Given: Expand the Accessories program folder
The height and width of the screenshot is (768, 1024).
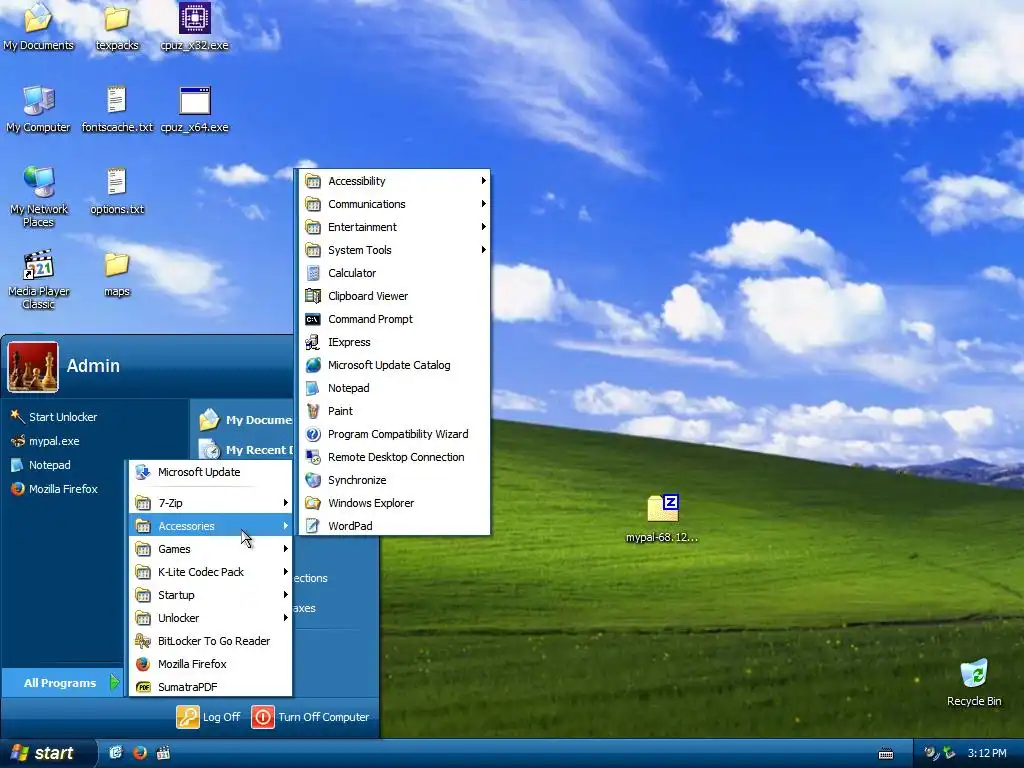Looking at the screenshot, I should 210,526.
